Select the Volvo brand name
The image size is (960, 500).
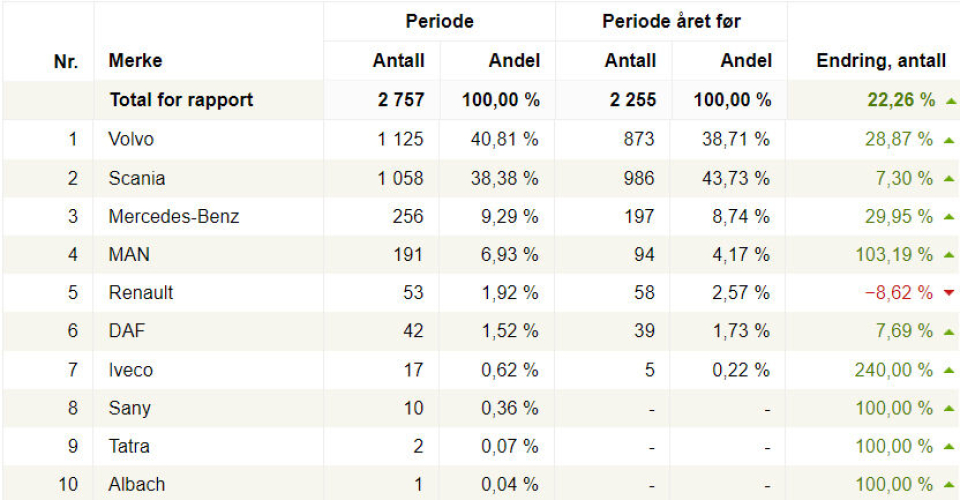coord(131,140)
